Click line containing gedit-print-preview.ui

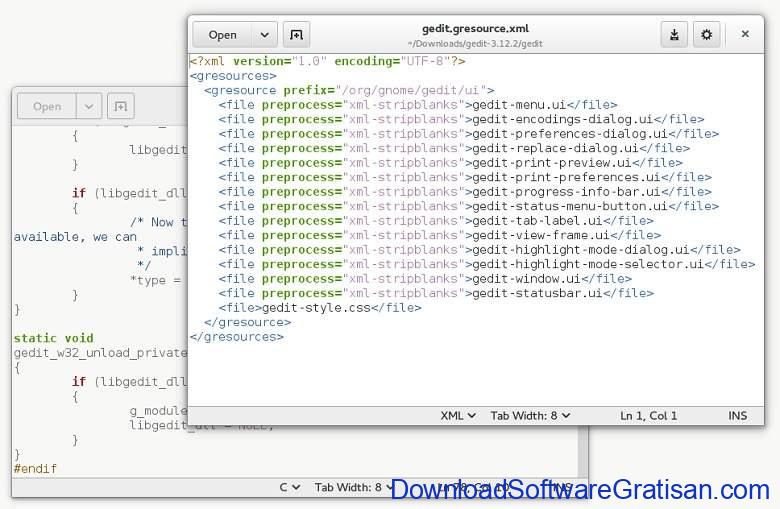click(450, 162)
